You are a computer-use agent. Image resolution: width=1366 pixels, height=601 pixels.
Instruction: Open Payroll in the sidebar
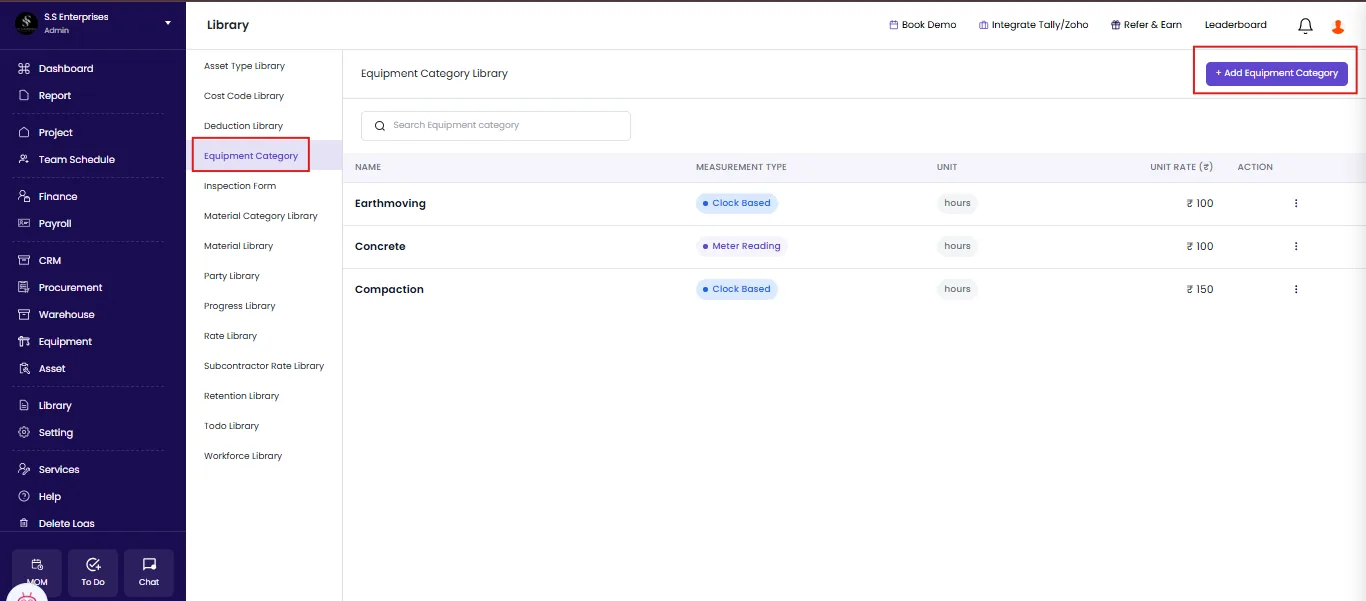(x=55, y=224)
